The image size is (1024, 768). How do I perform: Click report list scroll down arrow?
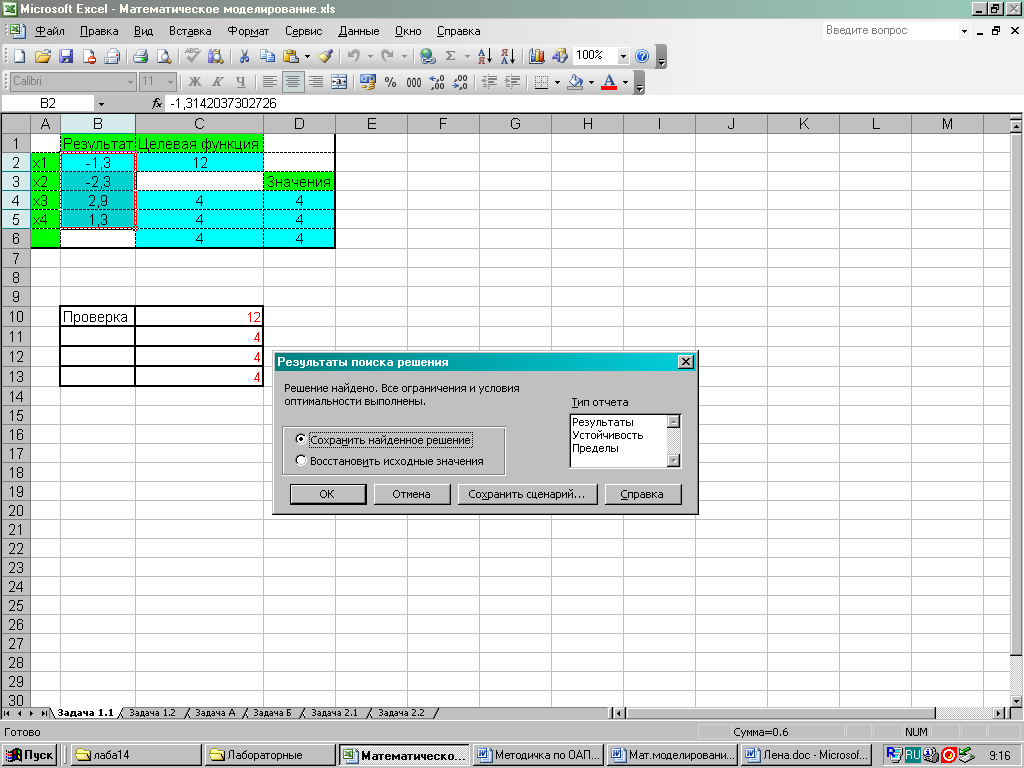coord(674,460)
